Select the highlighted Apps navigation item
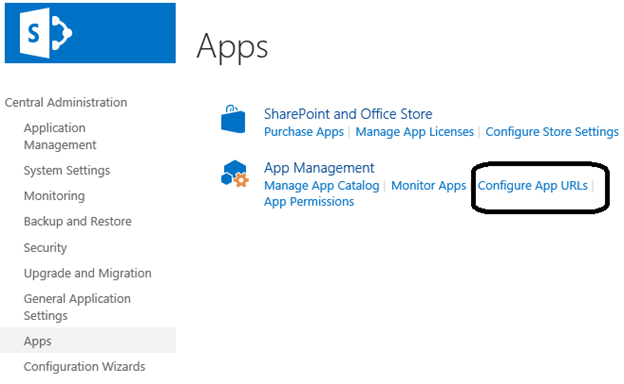This screenshot has height=384, width=624. pos(88,340)
